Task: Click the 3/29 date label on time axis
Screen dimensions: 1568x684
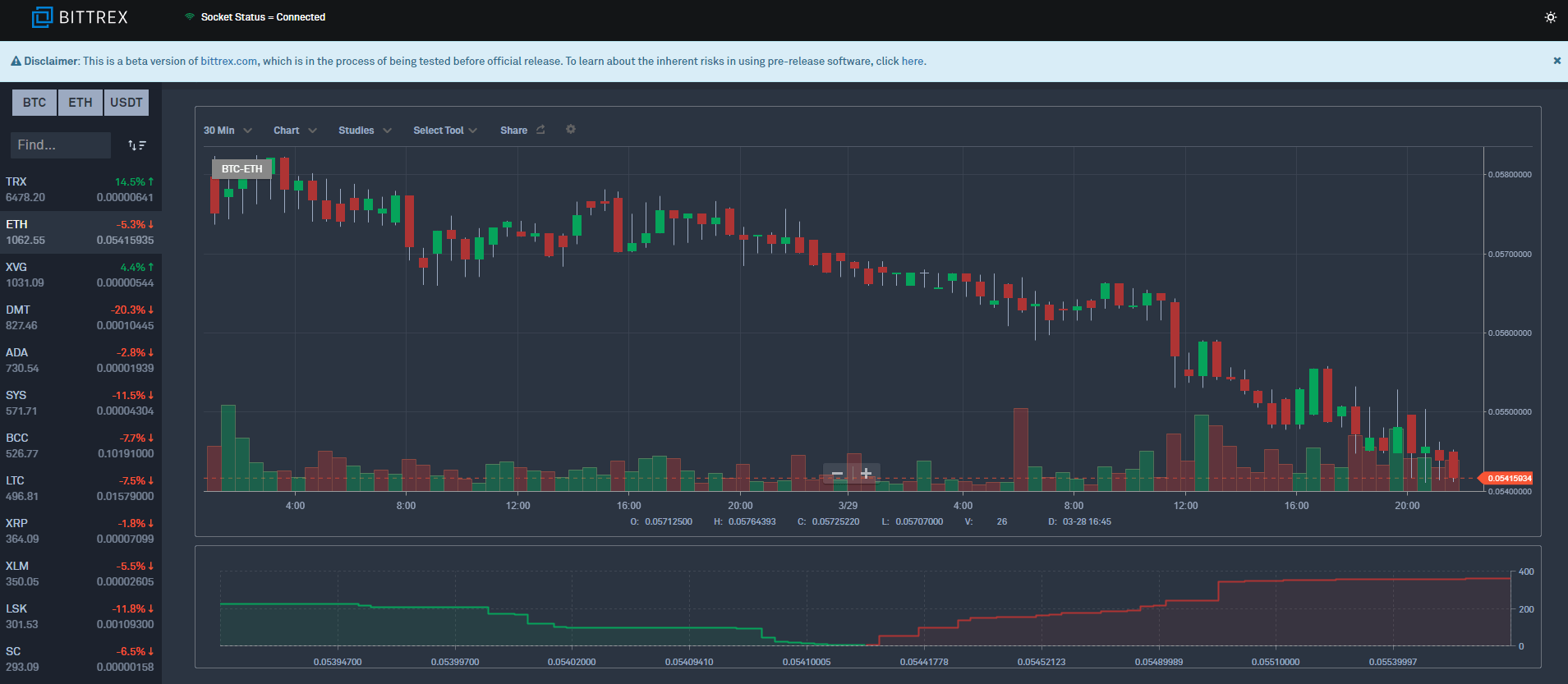Action: point(848,506)
